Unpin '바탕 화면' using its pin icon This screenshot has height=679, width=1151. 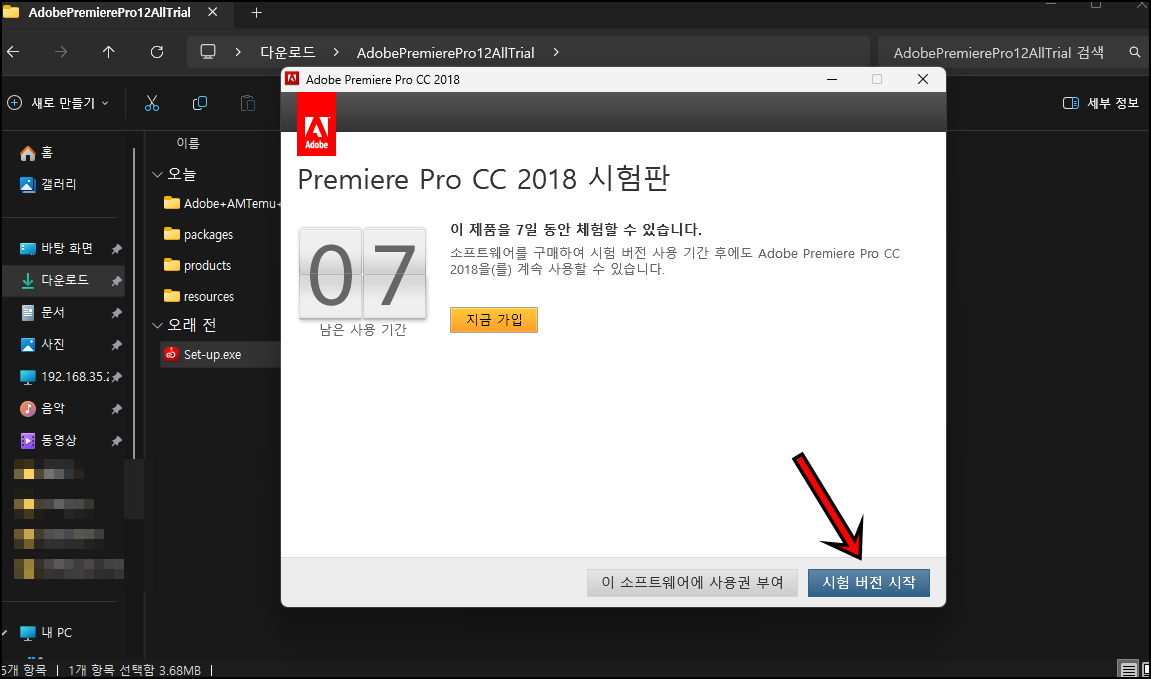pyautogui.click(x=116, y=249)
